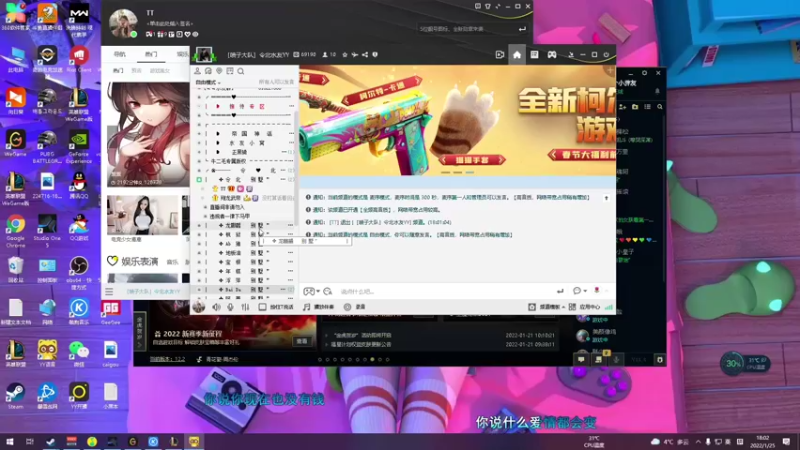This screenshot has width=800, height=450.
Task: Open the notification center icon in taskbar
Action: pos(786,441)
